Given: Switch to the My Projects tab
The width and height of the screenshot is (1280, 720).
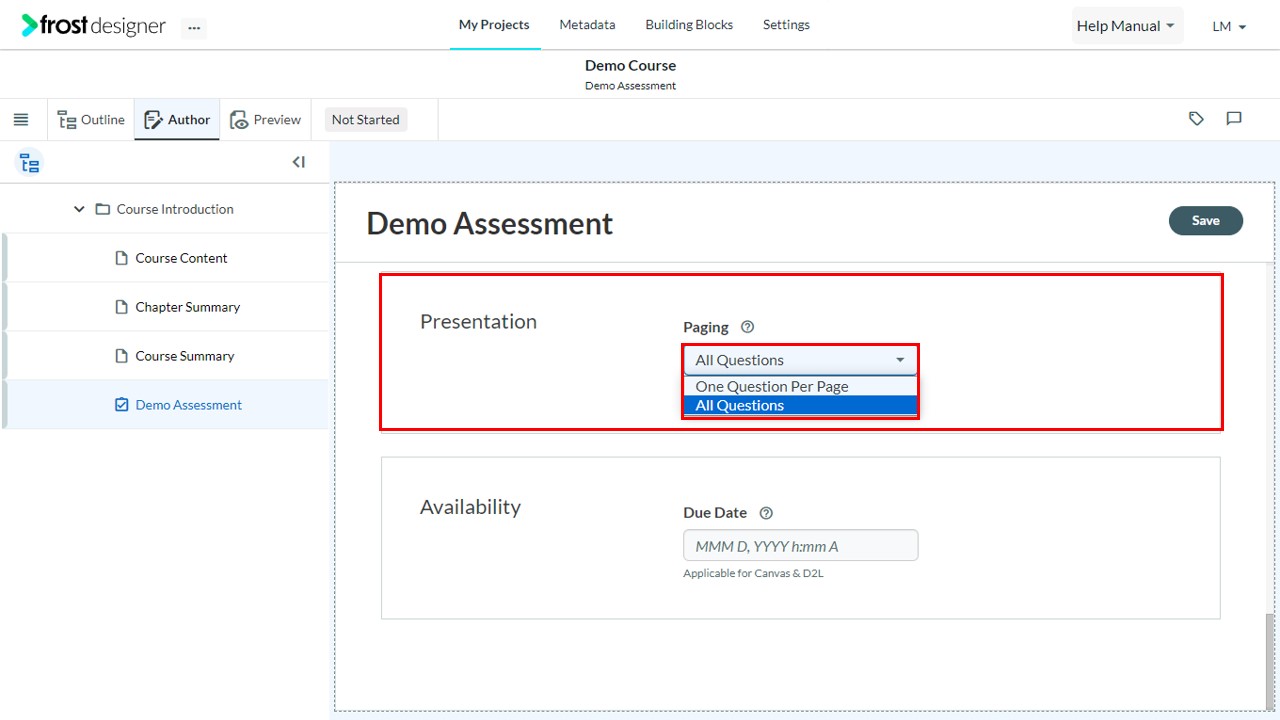Looking at the screenshot, I should point(494,25).
